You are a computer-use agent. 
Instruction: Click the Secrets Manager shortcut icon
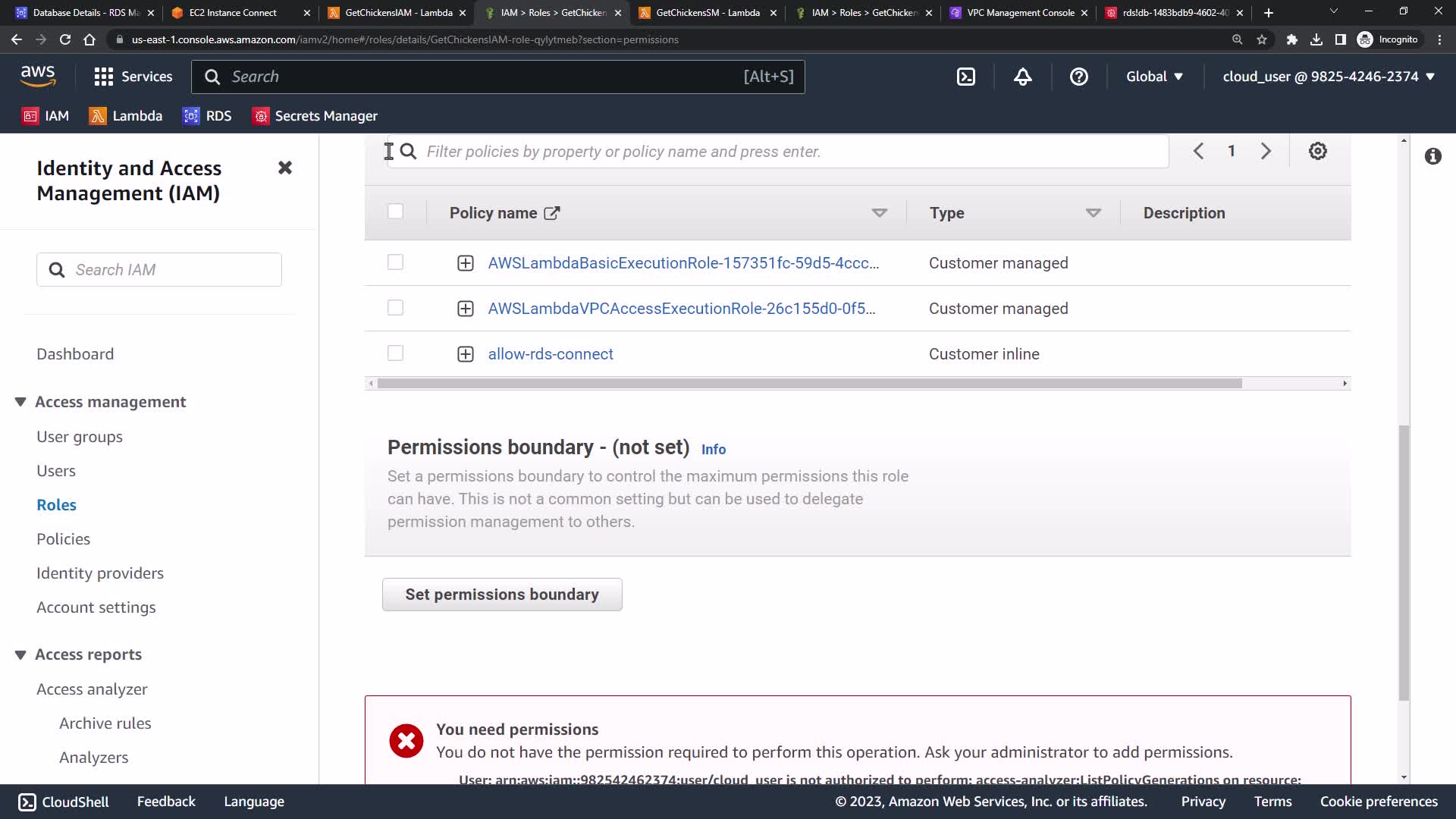(x=261, y=116)
